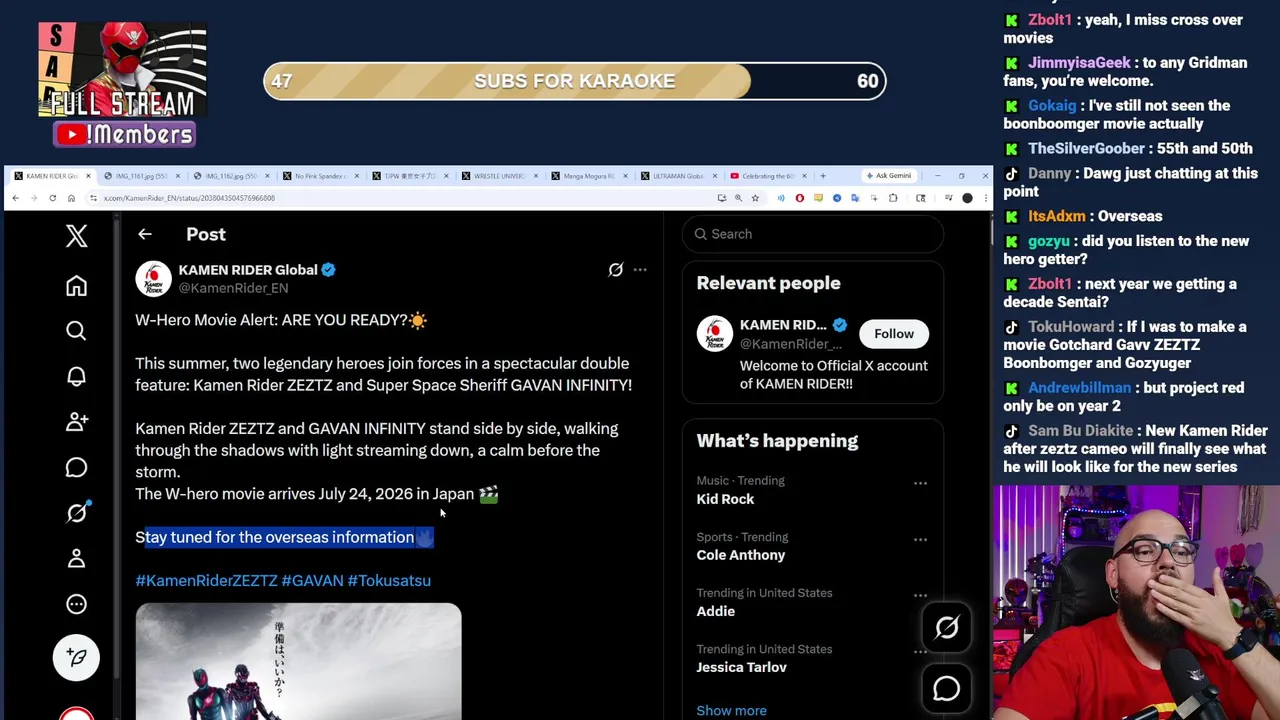Viewport: 1280px width, 720px height.
Task: Open the More circle icon in sidebar
Action: pyautogui.click(x=76, y=604)
